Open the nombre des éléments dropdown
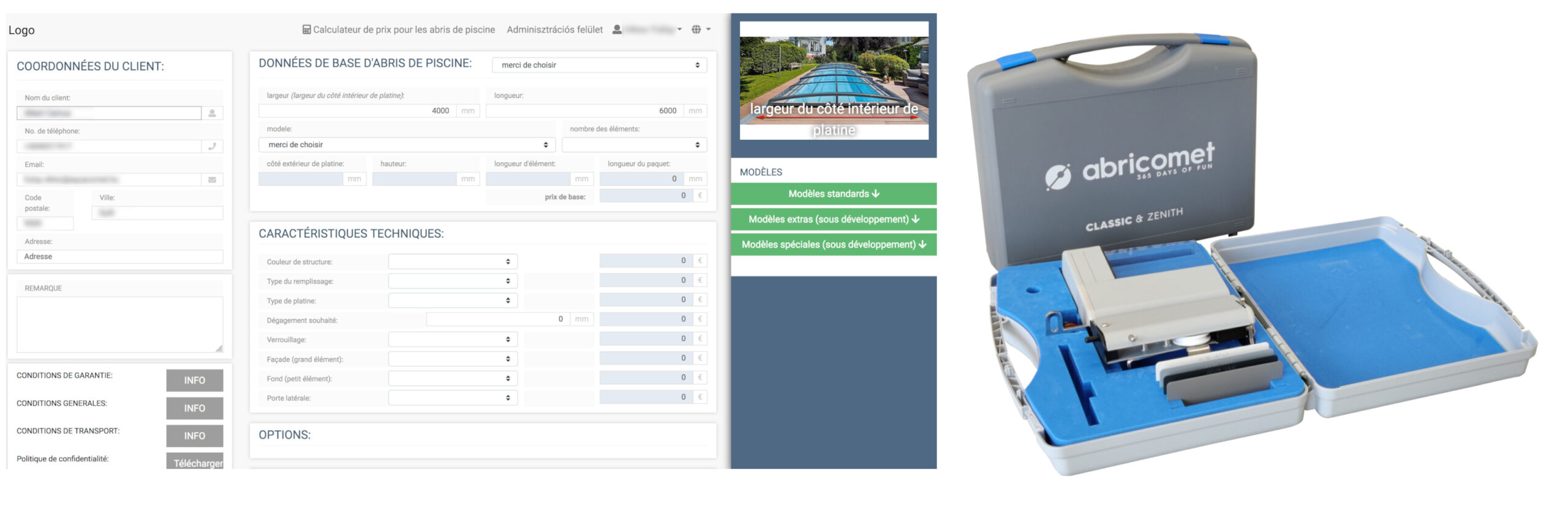Viewport: 1568px width, 516px height. 634,145
